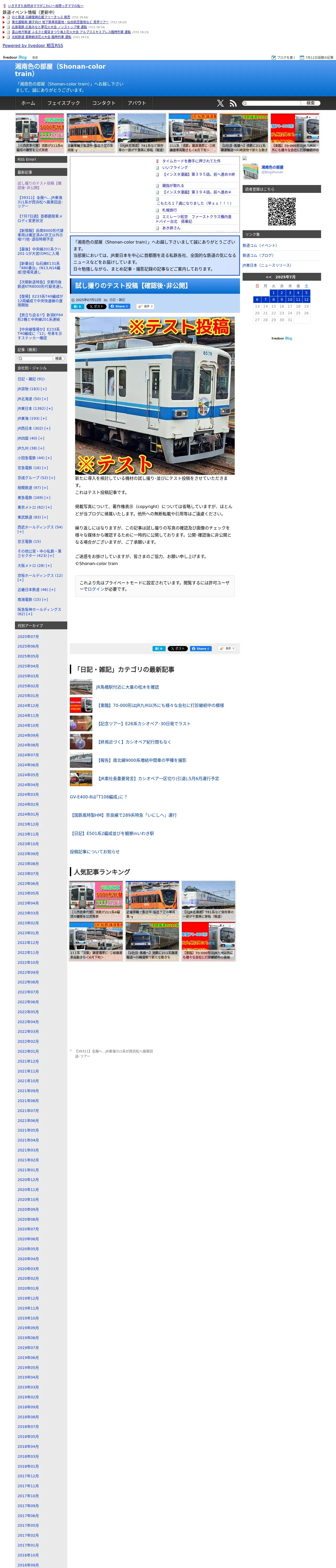Viewport: 336px width, 1568px height.
Task: Select calendar date 12 in 2025年7月
Action: coord(306,299)
